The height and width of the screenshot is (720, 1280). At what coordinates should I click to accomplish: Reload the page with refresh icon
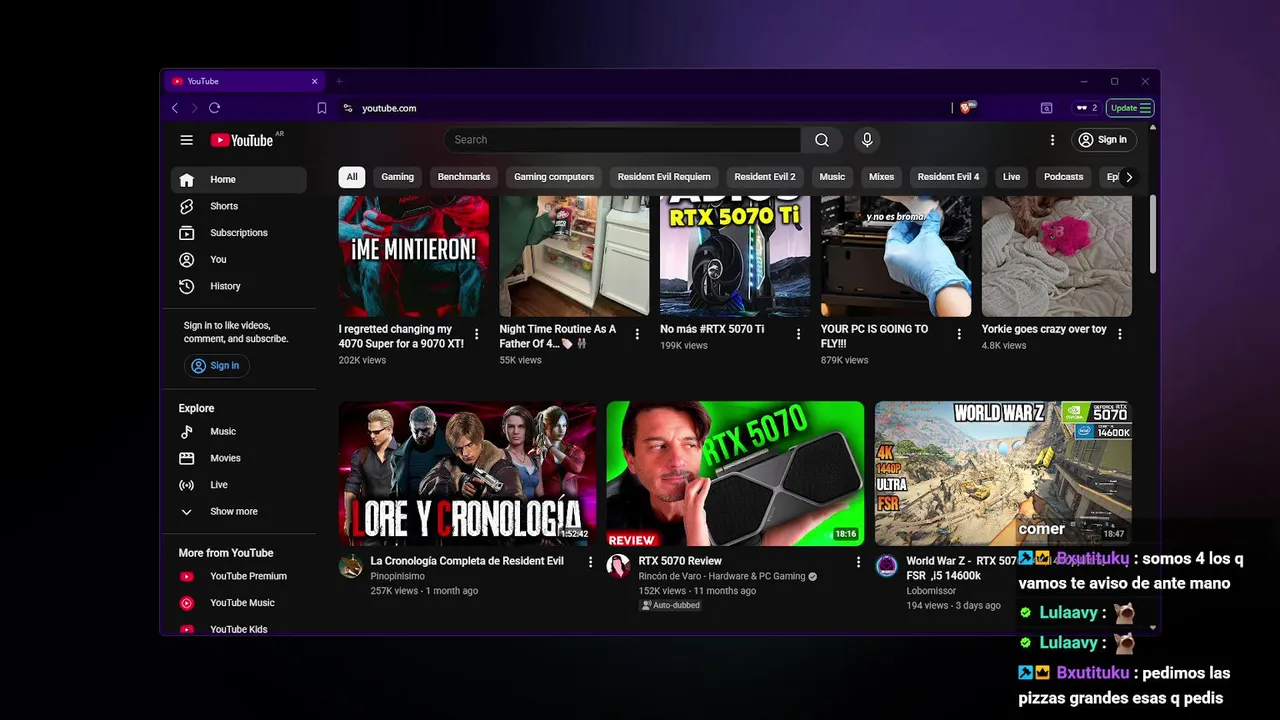coord(214,108)
